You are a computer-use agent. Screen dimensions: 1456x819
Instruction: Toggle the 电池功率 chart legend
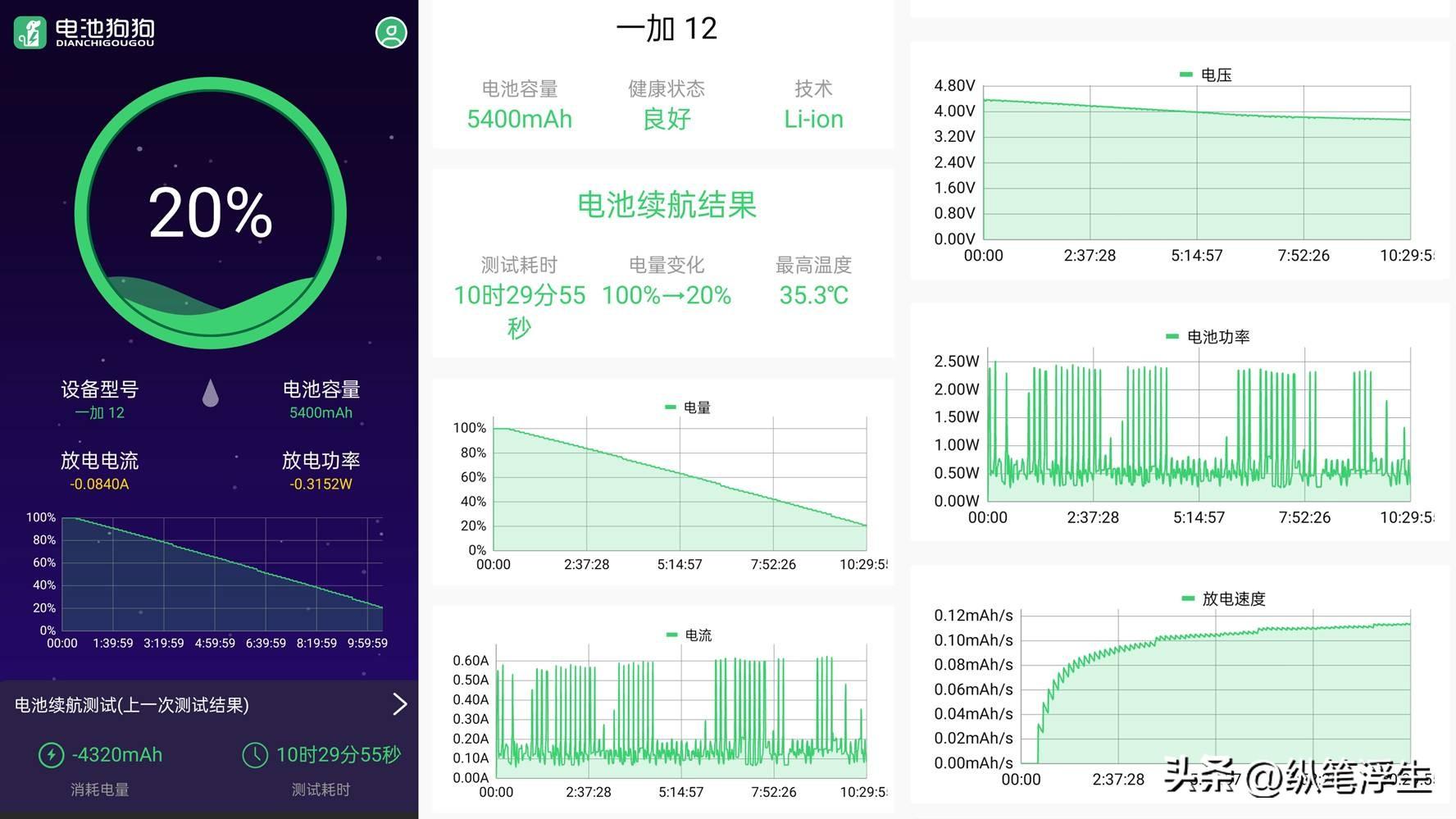click(1208, 337)
